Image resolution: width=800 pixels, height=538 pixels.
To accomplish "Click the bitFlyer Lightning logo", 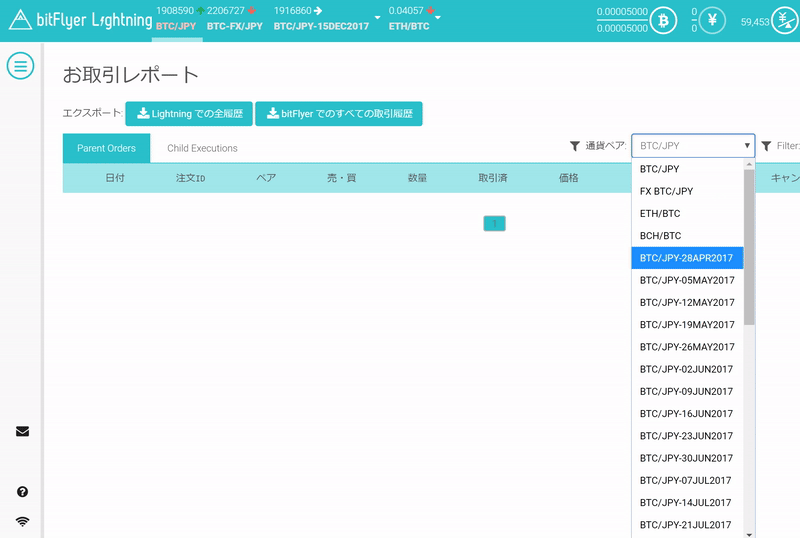I will click(81, 20).
